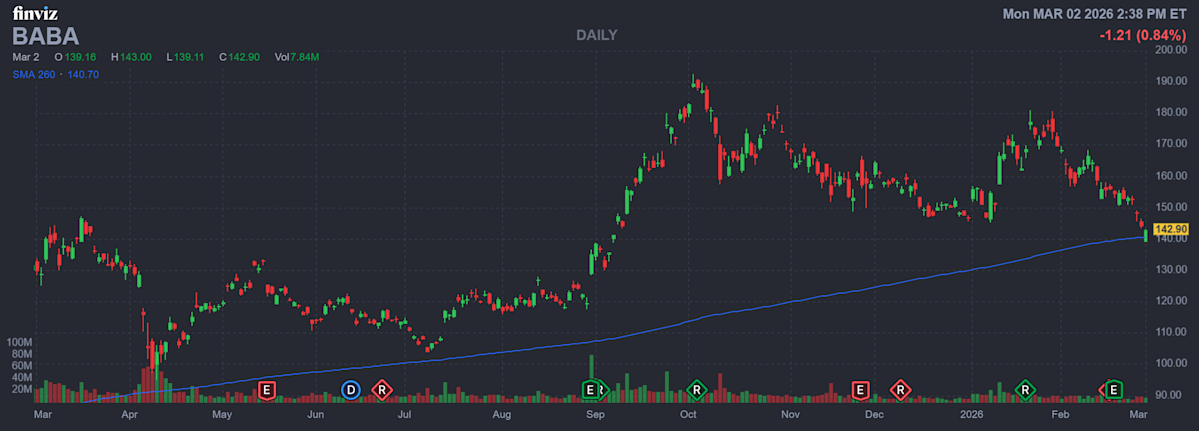Select the red R marker in late June
This screenshot has height=431, width=1199.
point(381,389)
